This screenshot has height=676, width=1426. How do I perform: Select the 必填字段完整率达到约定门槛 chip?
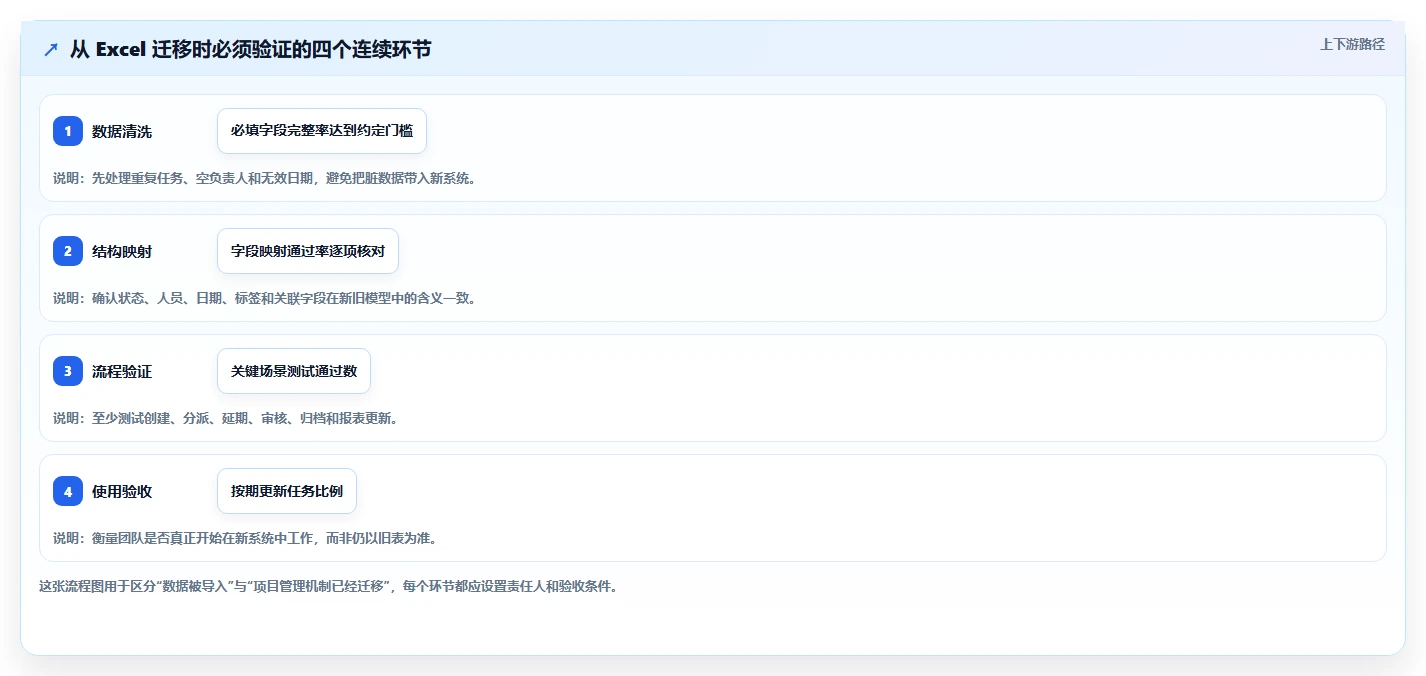[322, 131]
